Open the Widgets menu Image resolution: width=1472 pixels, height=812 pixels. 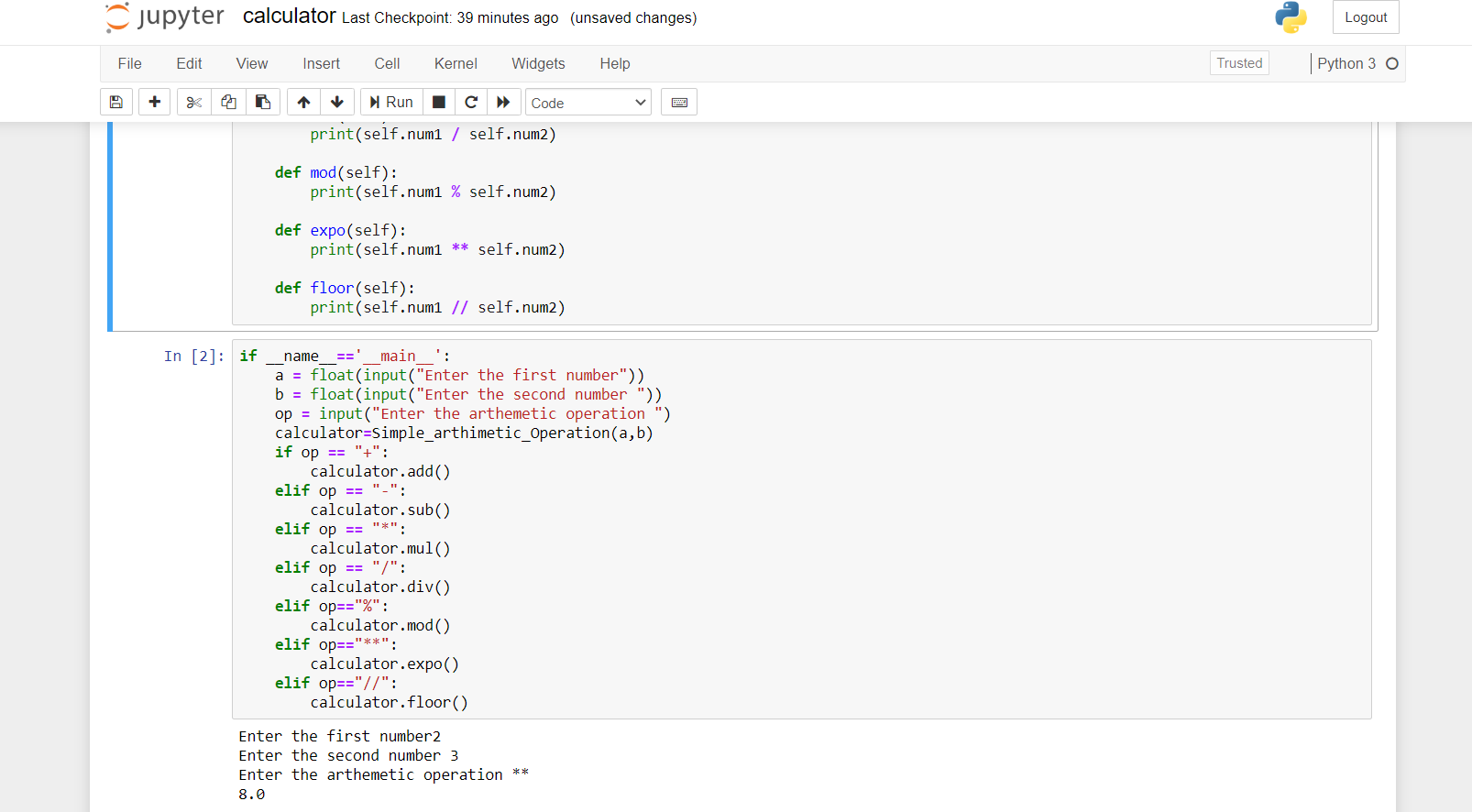tap(538, 63)
